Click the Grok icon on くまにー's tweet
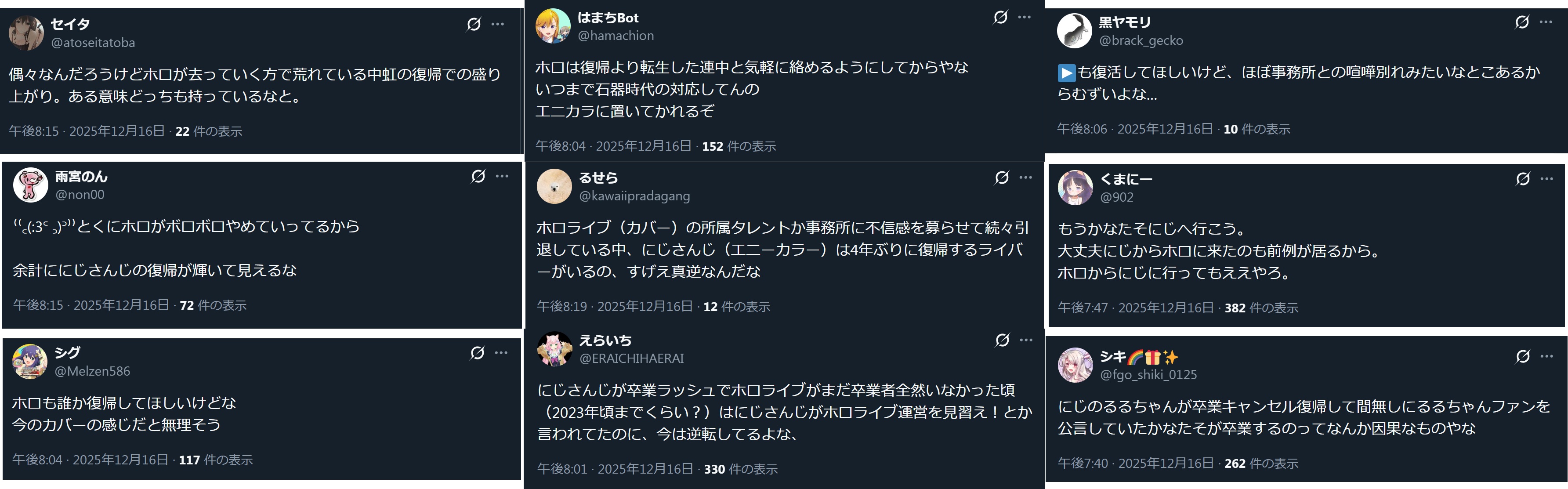 coord(1522,179)
